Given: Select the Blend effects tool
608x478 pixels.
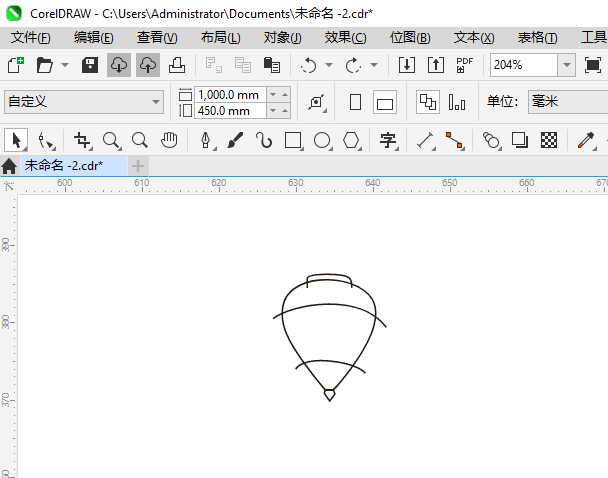Looking at the screenshot, I should (x=491, y=140).
